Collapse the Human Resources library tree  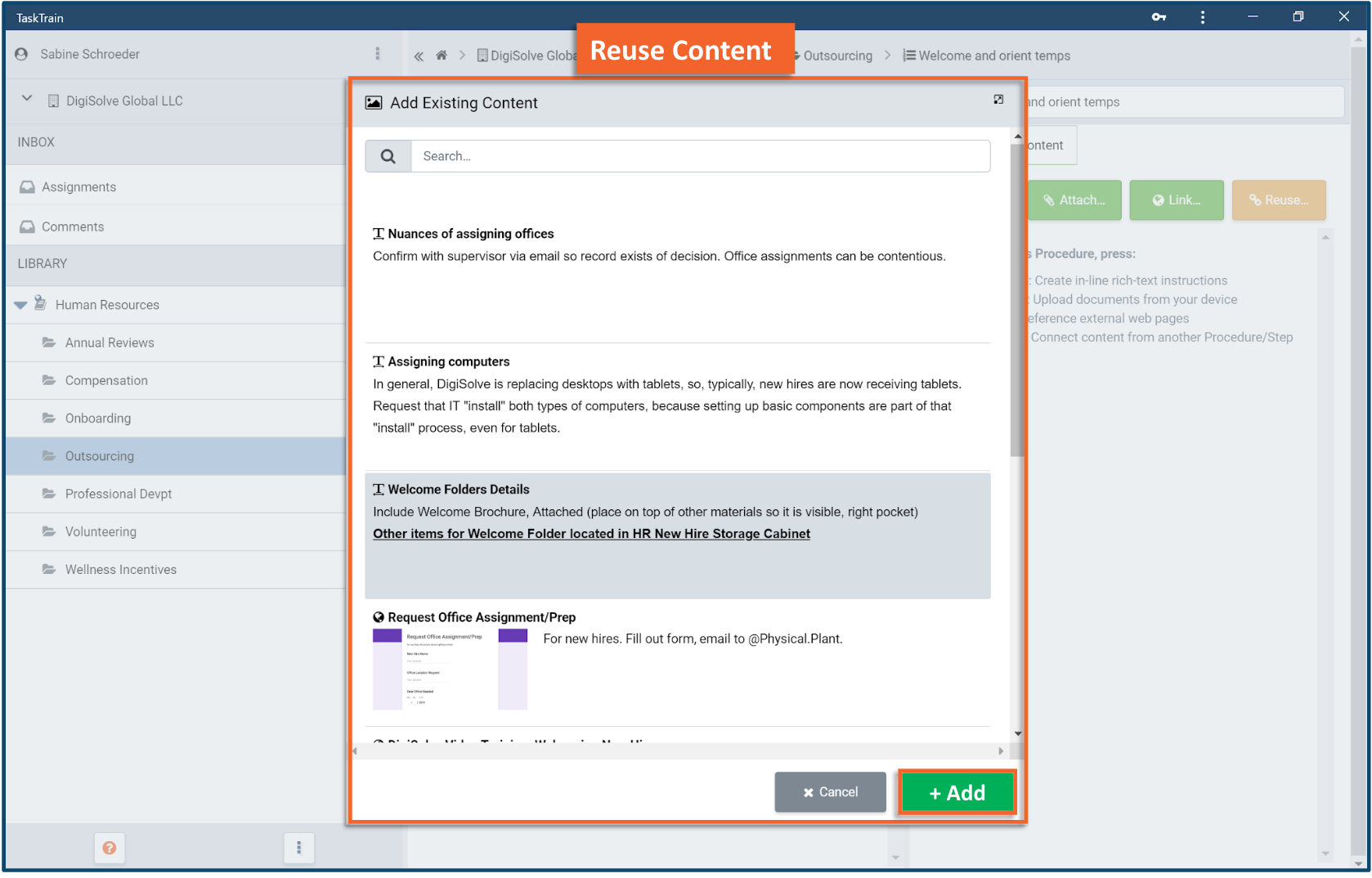click(x=20, y=305)
